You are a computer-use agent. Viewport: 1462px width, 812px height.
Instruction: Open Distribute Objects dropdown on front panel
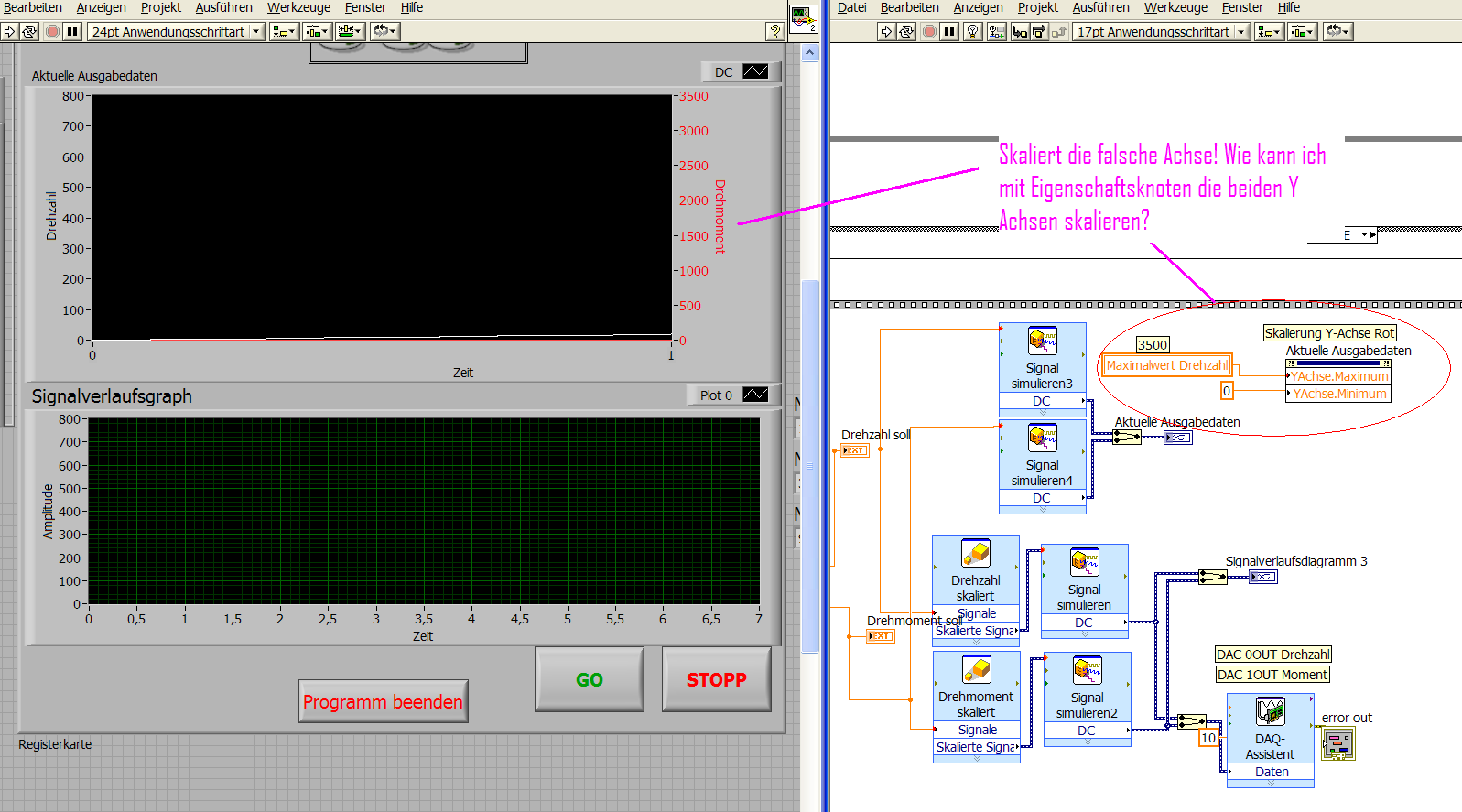point(317,31)
